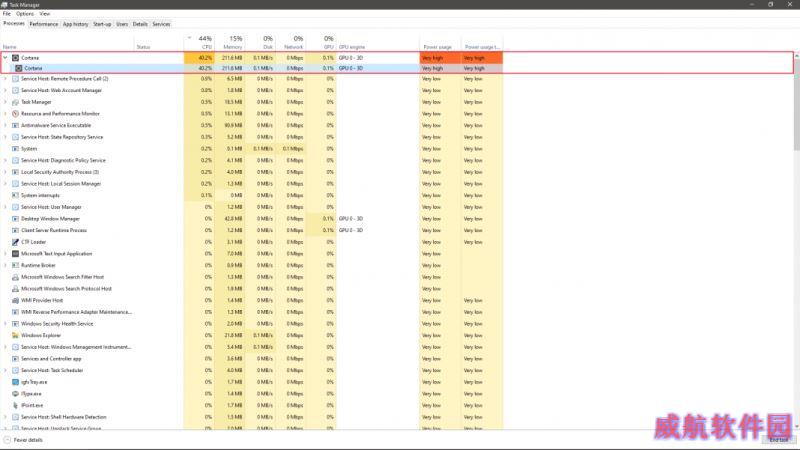The image size is (800, 450).
Task: Expand Microsoft Text Input Application group
Action: [x=6, y=254]
